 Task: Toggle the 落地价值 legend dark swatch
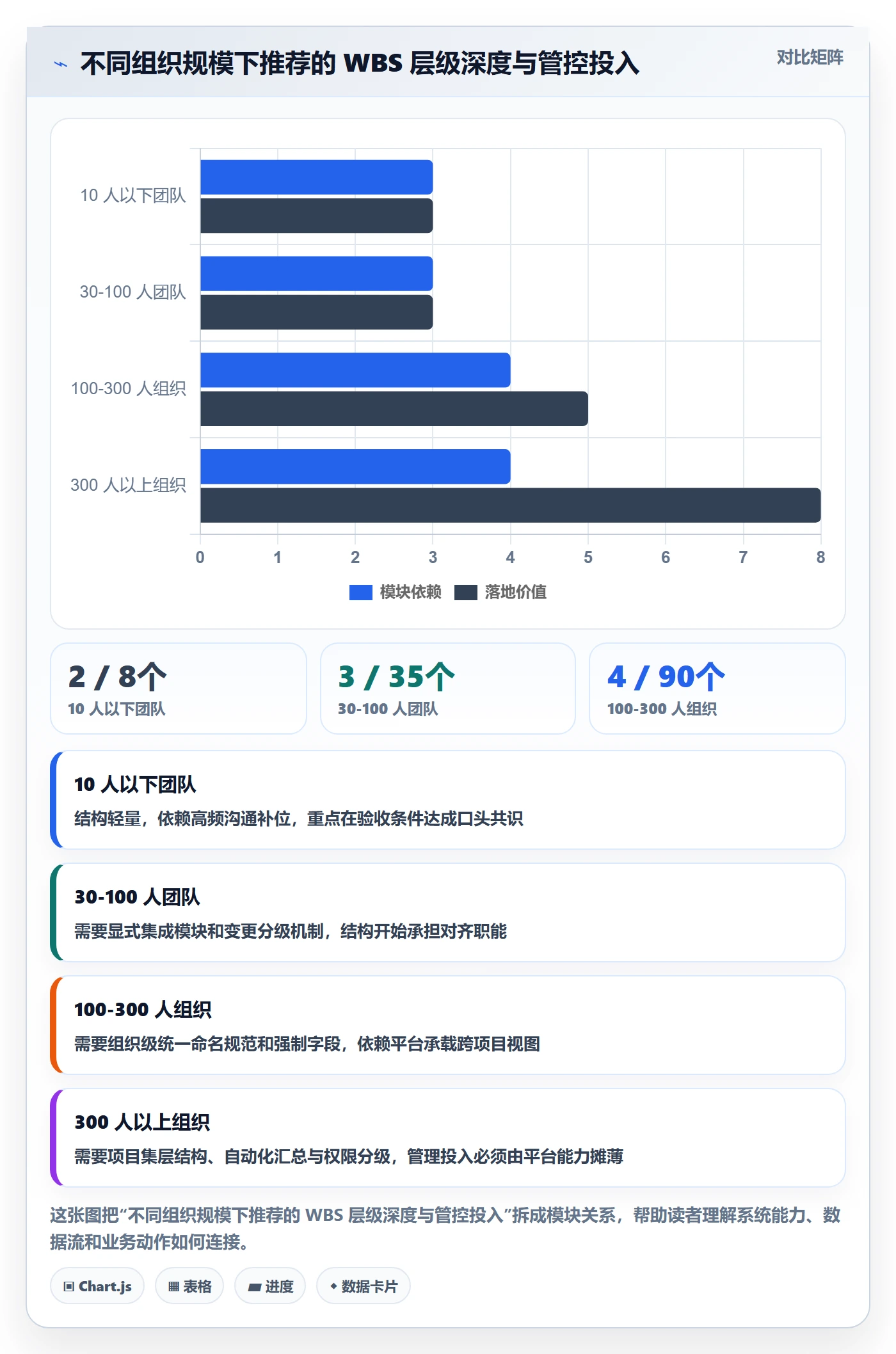(465, 593)
